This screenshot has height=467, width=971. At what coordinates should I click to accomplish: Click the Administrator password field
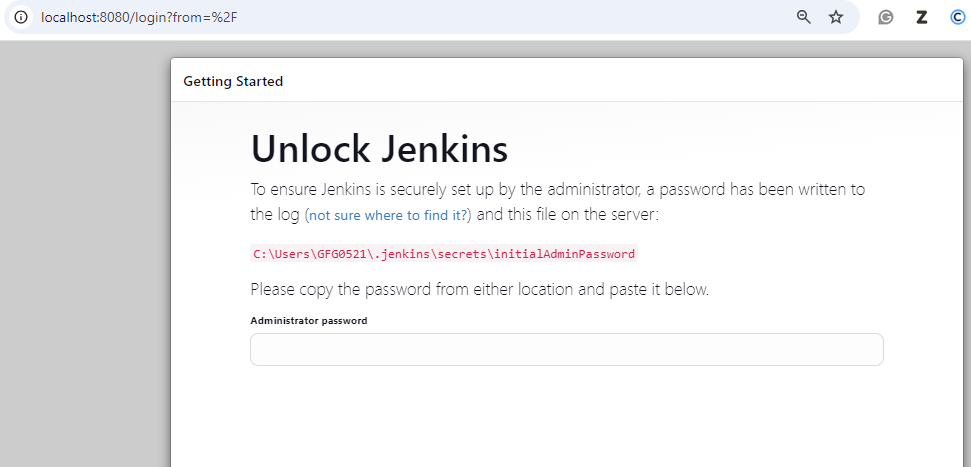[x=566, y=350]
